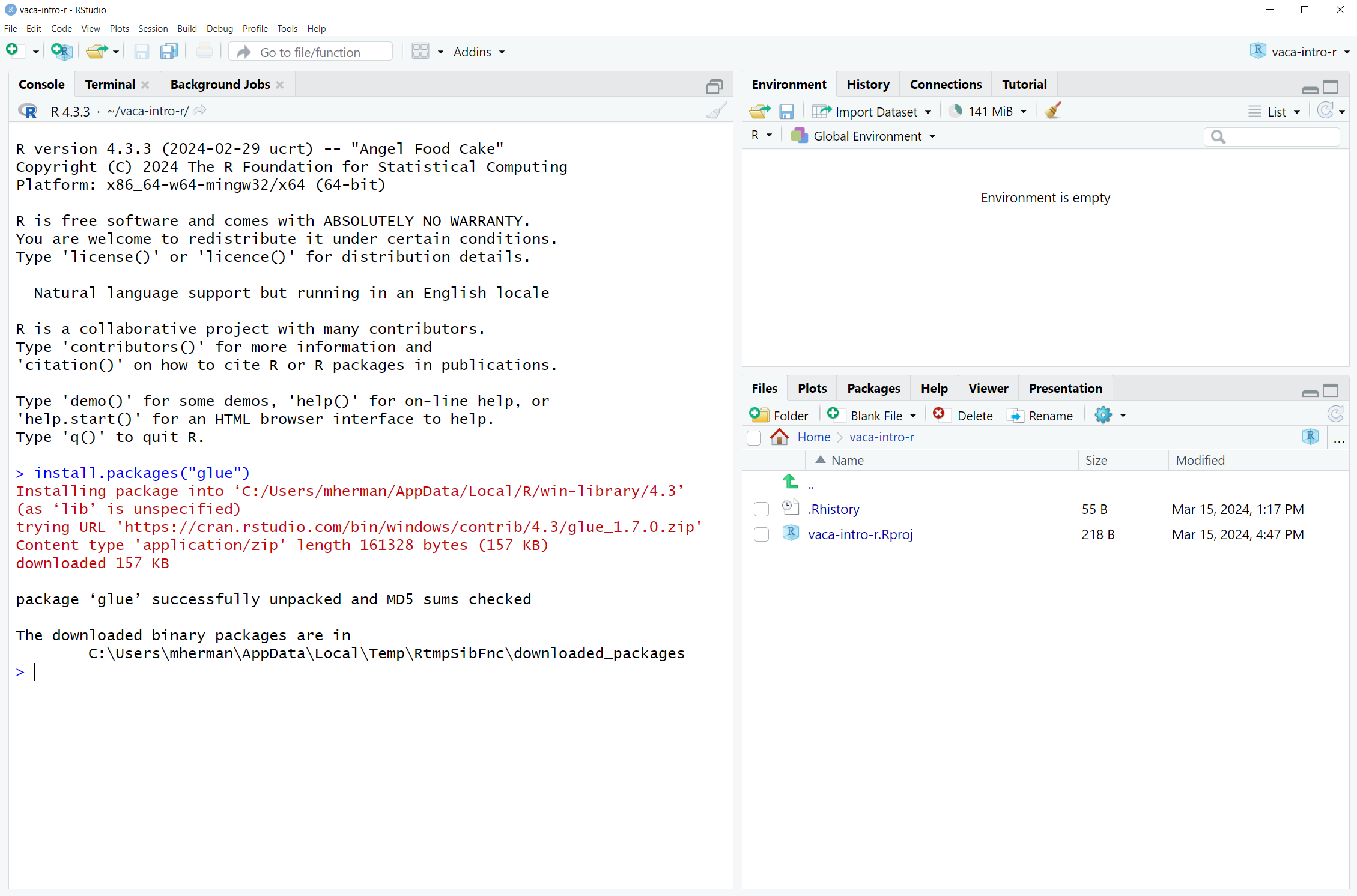Select the Save All documents icon
1357x896 pixels.
tap(169, 51)
